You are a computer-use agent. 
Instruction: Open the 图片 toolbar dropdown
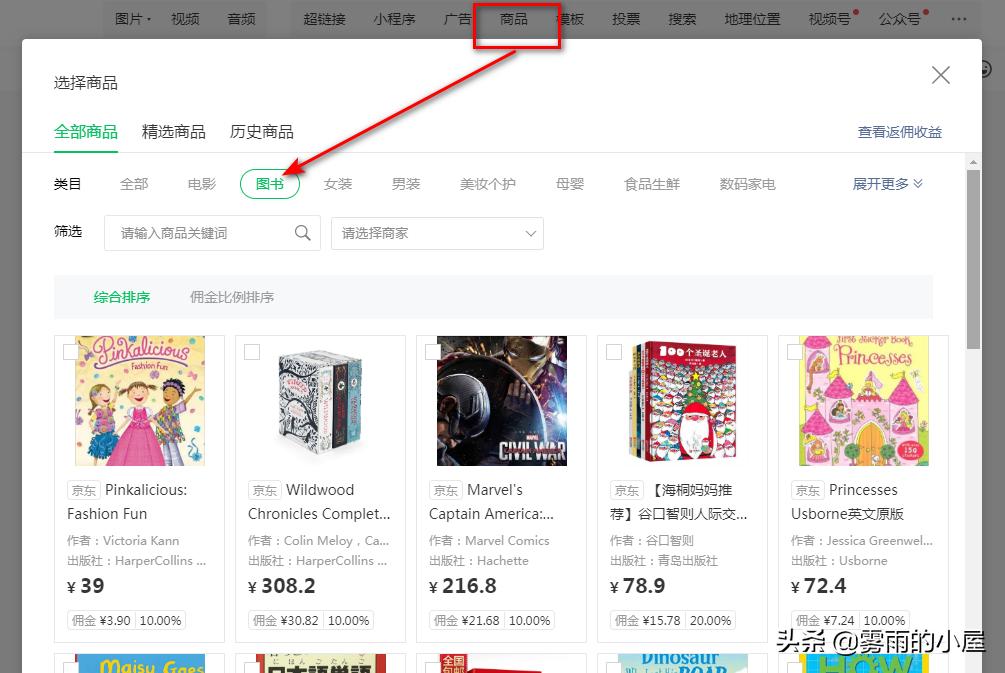[133, 19]
